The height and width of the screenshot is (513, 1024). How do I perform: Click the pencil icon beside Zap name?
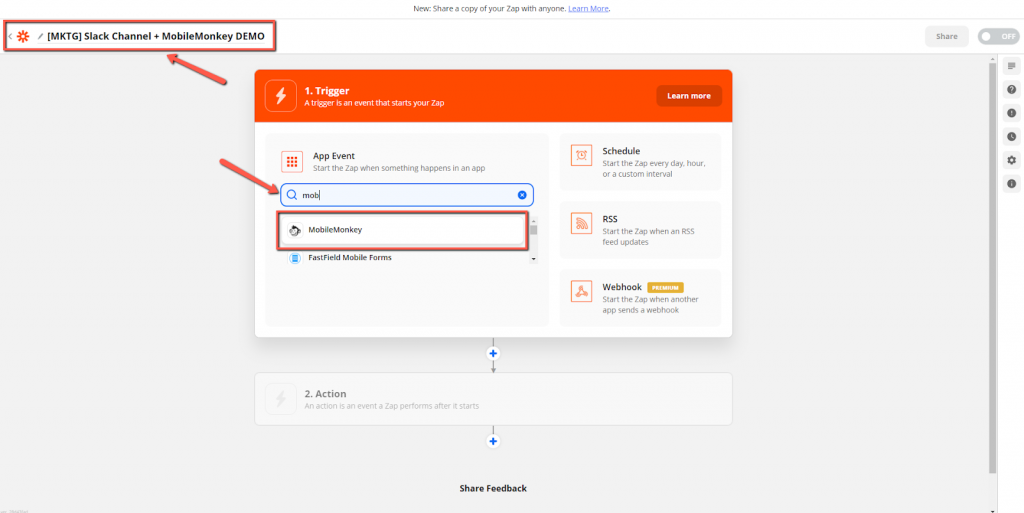(x=40, y=36)
